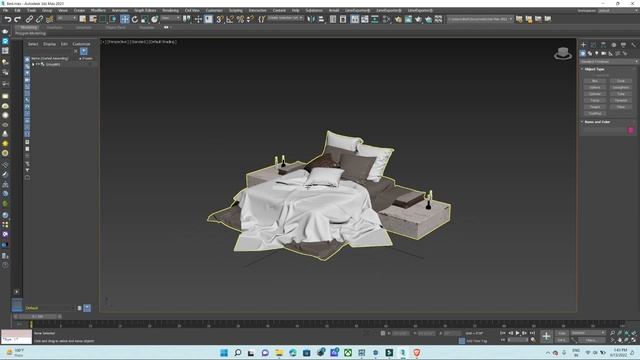Click the ViewCube in the viewport
Viewport: 640px width, 360px height.
(x=563, y=53)
